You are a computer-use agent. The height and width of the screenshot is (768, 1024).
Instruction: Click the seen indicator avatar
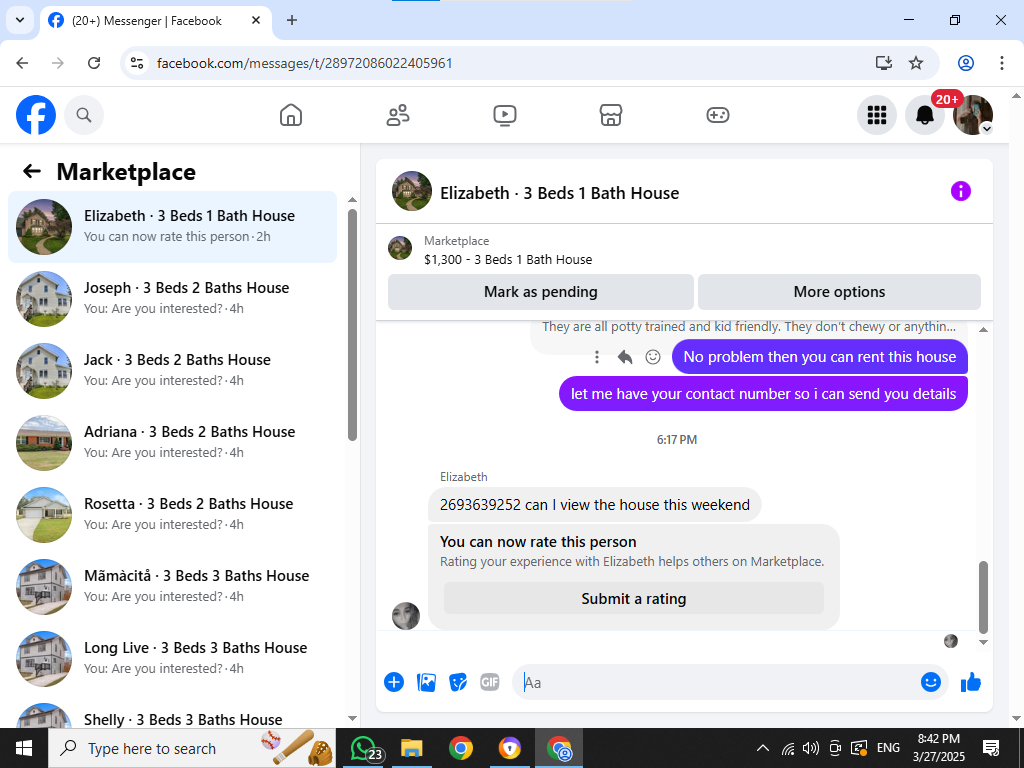[x=951, y=641]
